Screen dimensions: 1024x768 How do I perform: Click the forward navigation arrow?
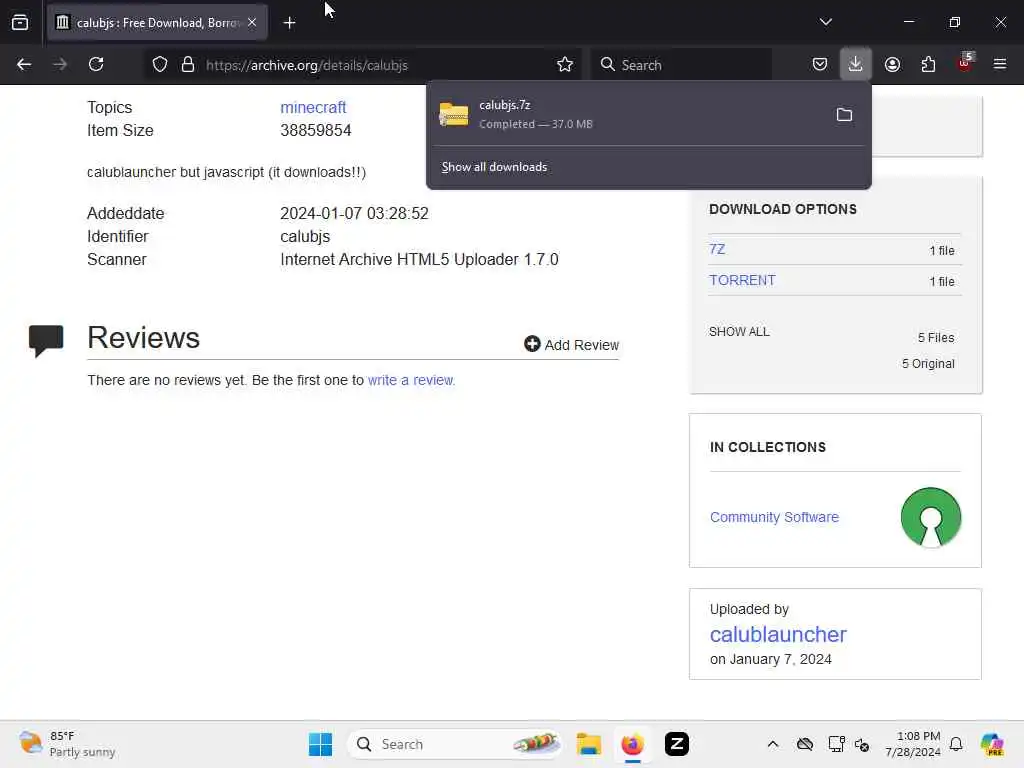click(60, 65)
